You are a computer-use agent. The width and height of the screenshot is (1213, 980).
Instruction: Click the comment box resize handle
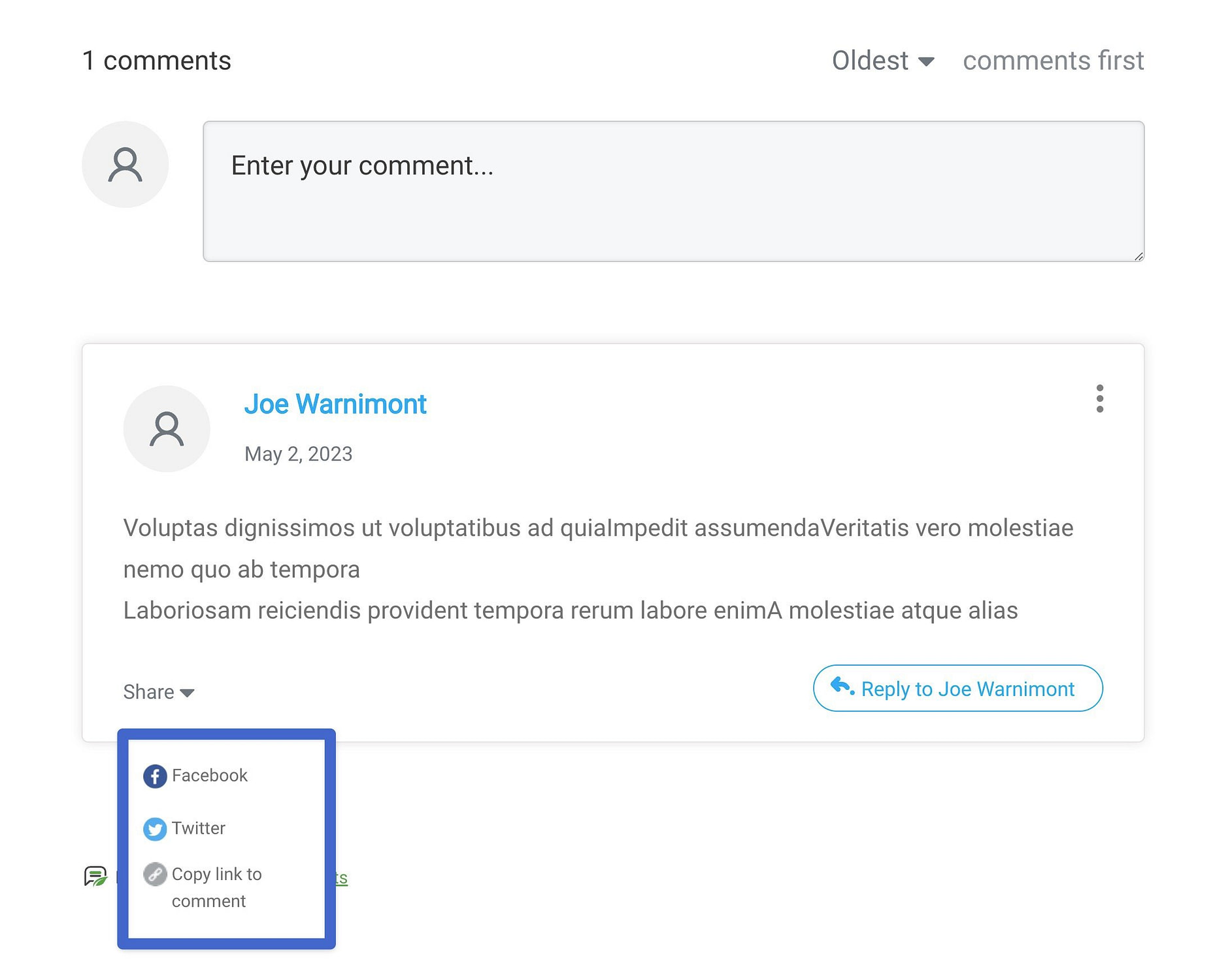click(1138, 256)
